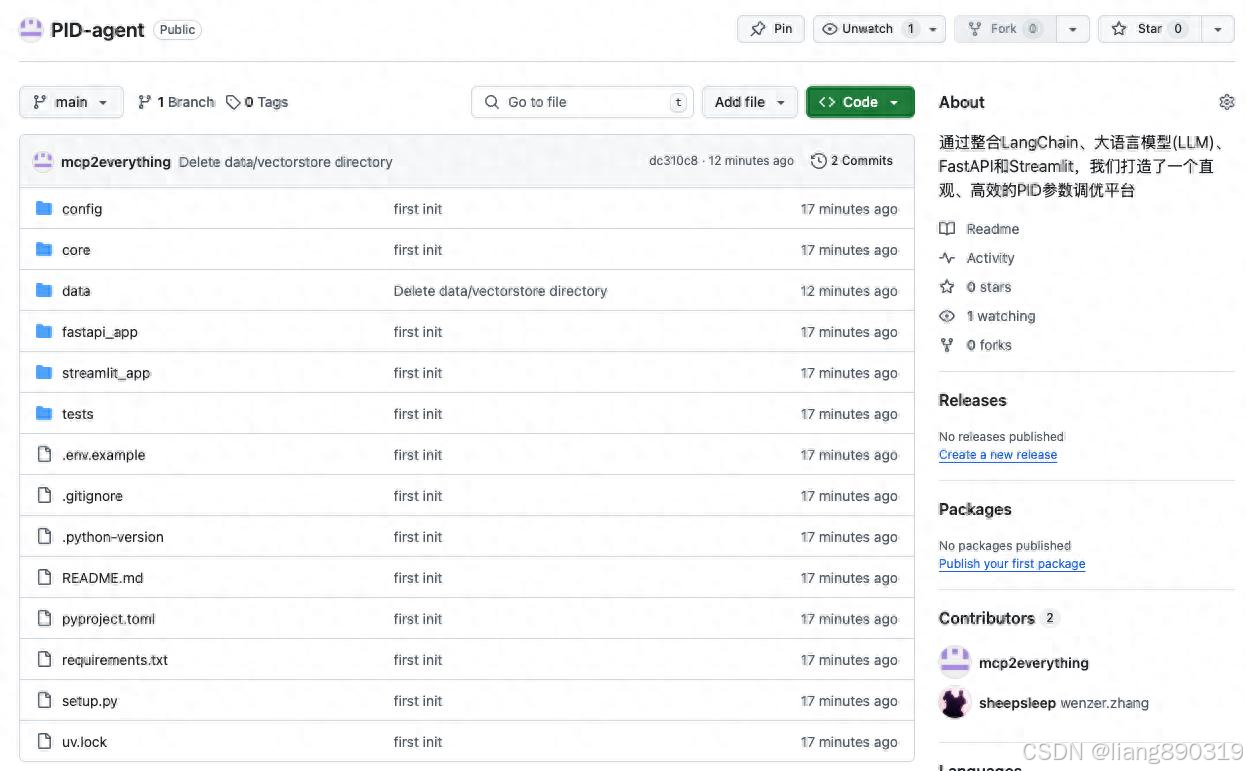Expand the dropdown arrow beside Star
The width and height of the screenshot is (1247, 771).
[1217, 29]
